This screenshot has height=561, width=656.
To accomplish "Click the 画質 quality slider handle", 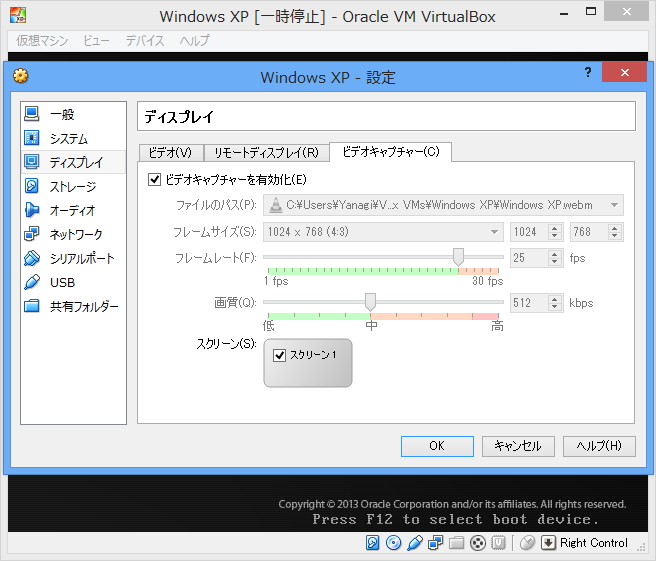I will [370, 302].
